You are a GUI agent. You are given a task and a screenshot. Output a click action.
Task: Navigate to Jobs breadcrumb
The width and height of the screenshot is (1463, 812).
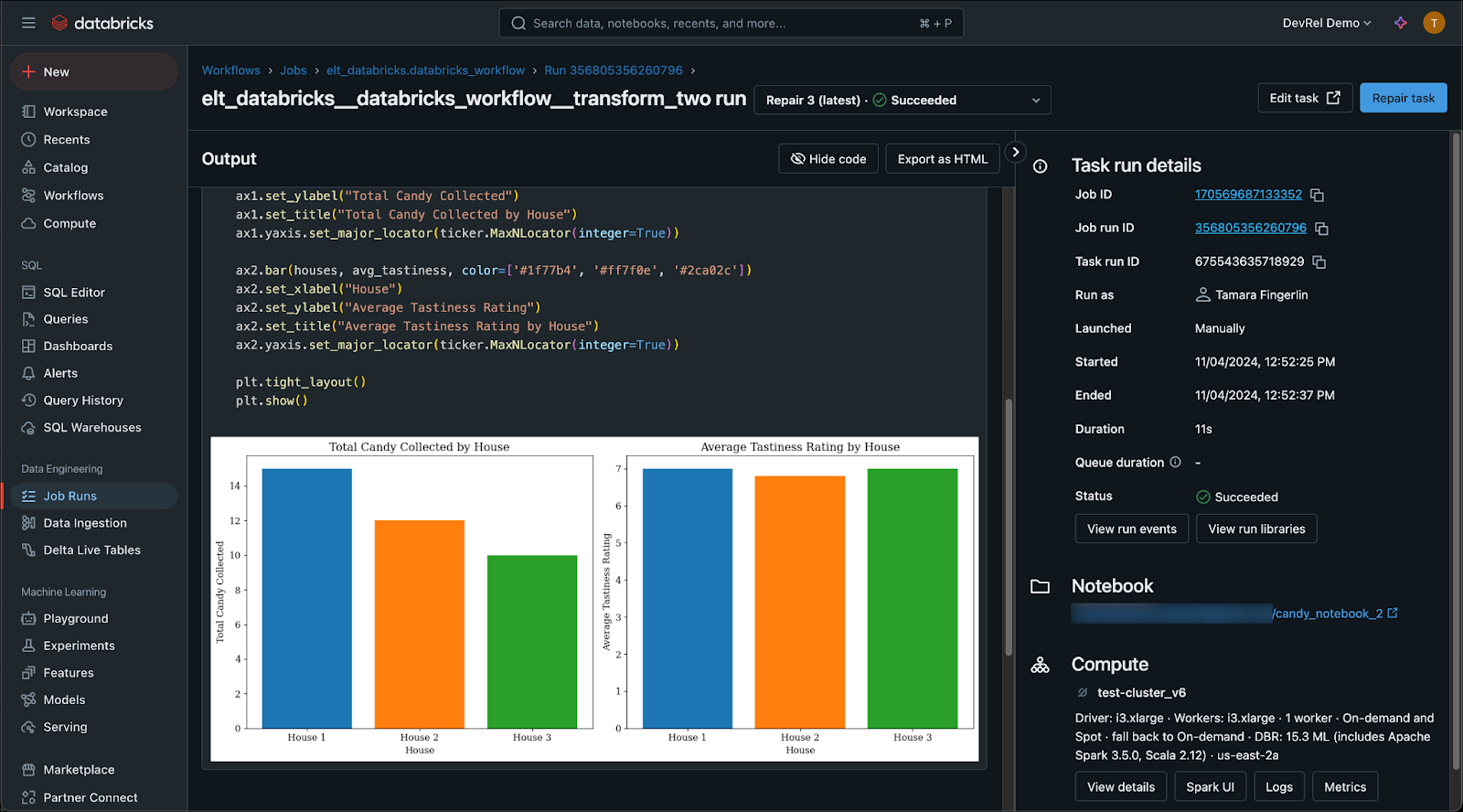coord(294,70)
